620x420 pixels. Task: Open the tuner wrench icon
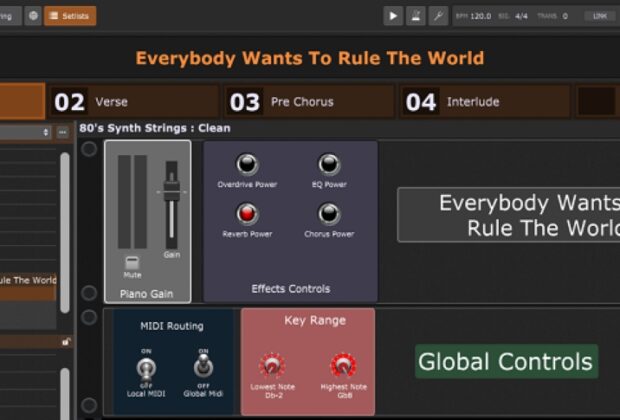pyautogui.click(x=438, y=16)
